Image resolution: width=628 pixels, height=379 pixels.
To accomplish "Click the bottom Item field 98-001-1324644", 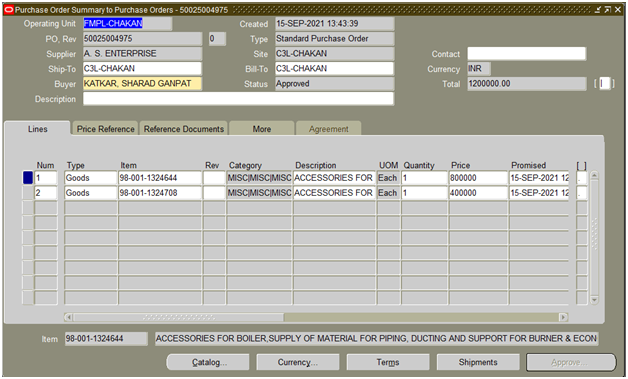I will [106, 339].
